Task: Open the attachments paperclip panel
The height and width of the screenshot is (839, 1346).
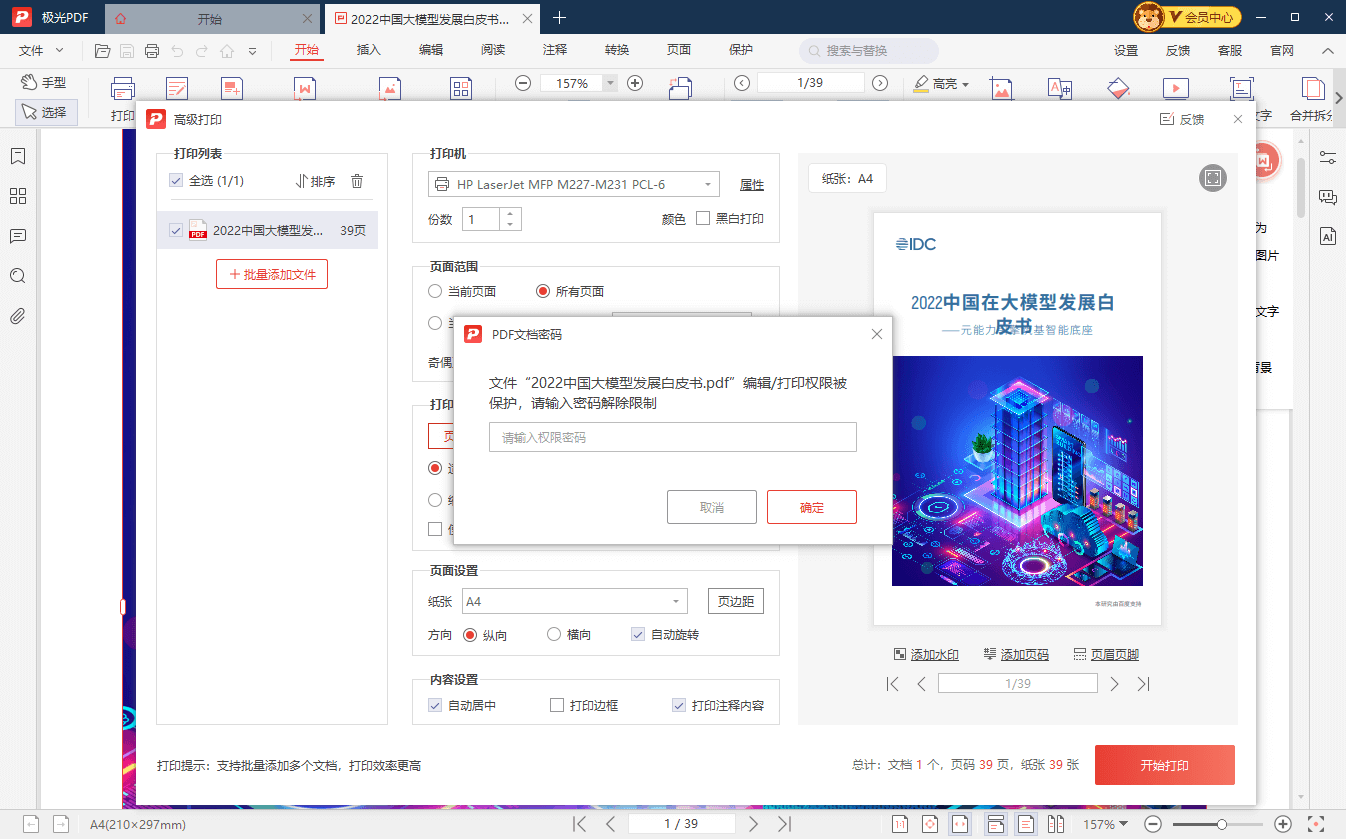Action: [x=17, y=316]
